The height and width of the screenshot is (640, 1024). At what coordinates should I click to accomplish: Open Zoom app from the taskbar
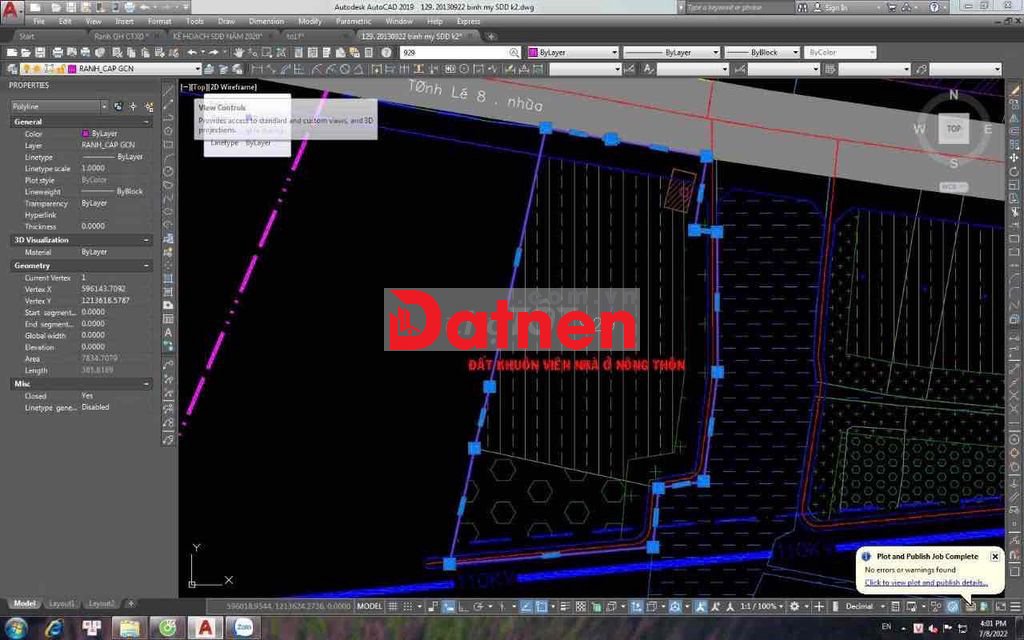(243, 628)
